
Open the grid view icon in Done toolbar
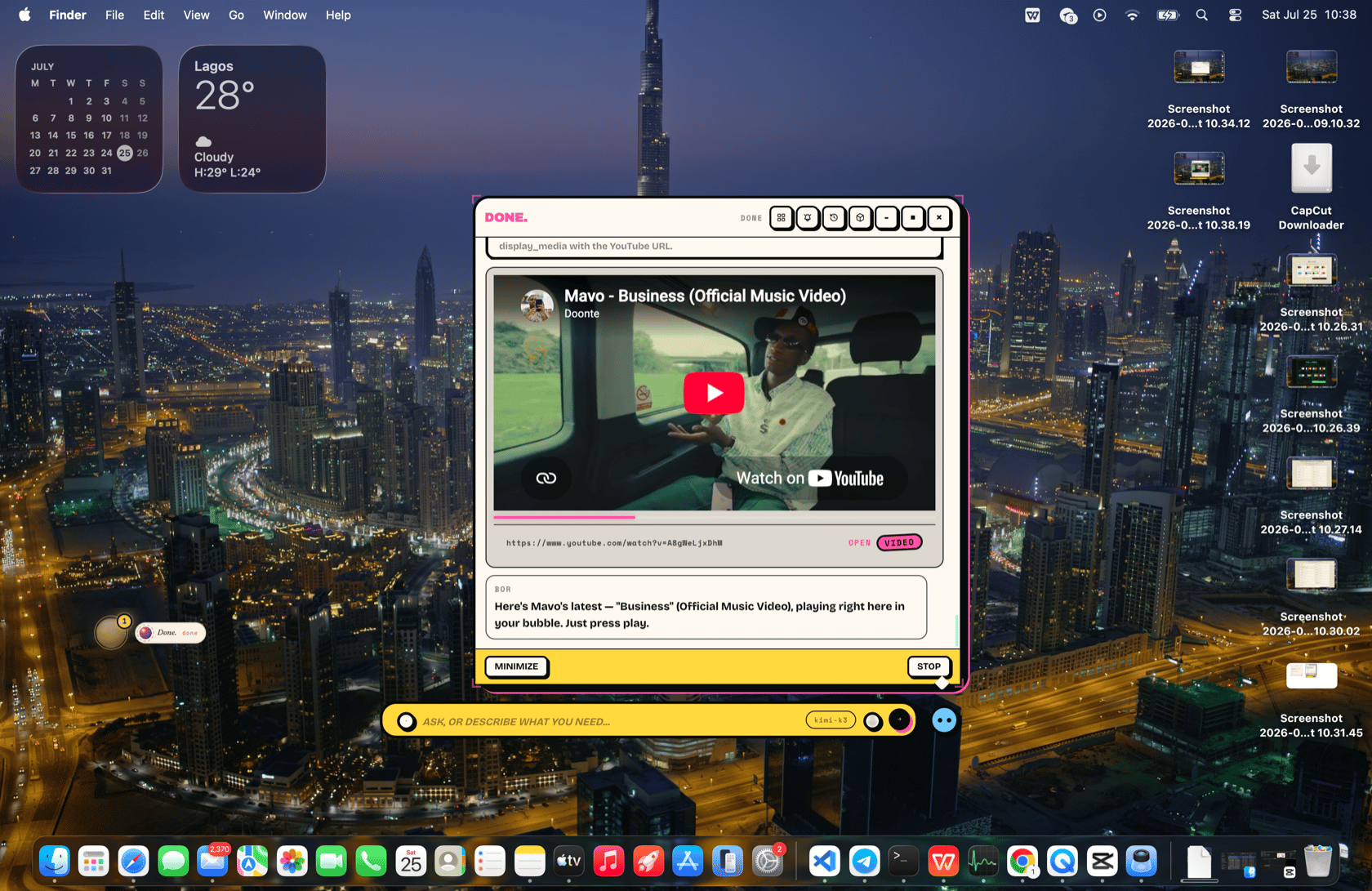[782, 218]
